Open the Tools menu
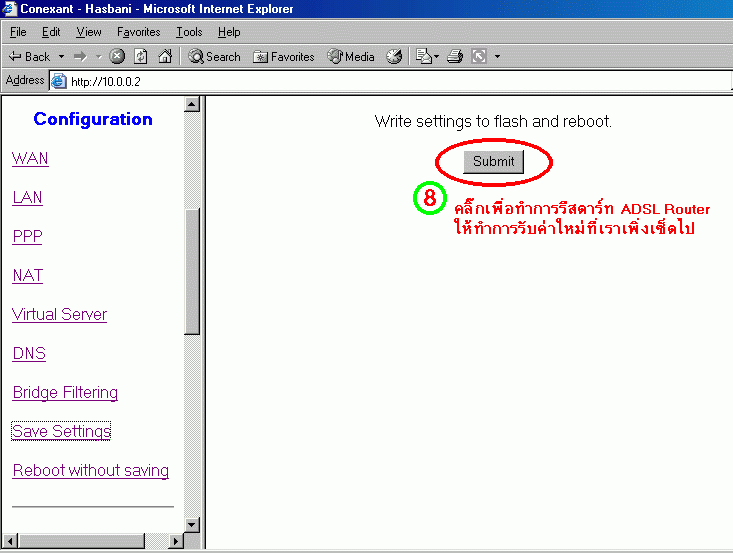The height and width of the screenshot is (553, 733). click(x=189, y=32)
